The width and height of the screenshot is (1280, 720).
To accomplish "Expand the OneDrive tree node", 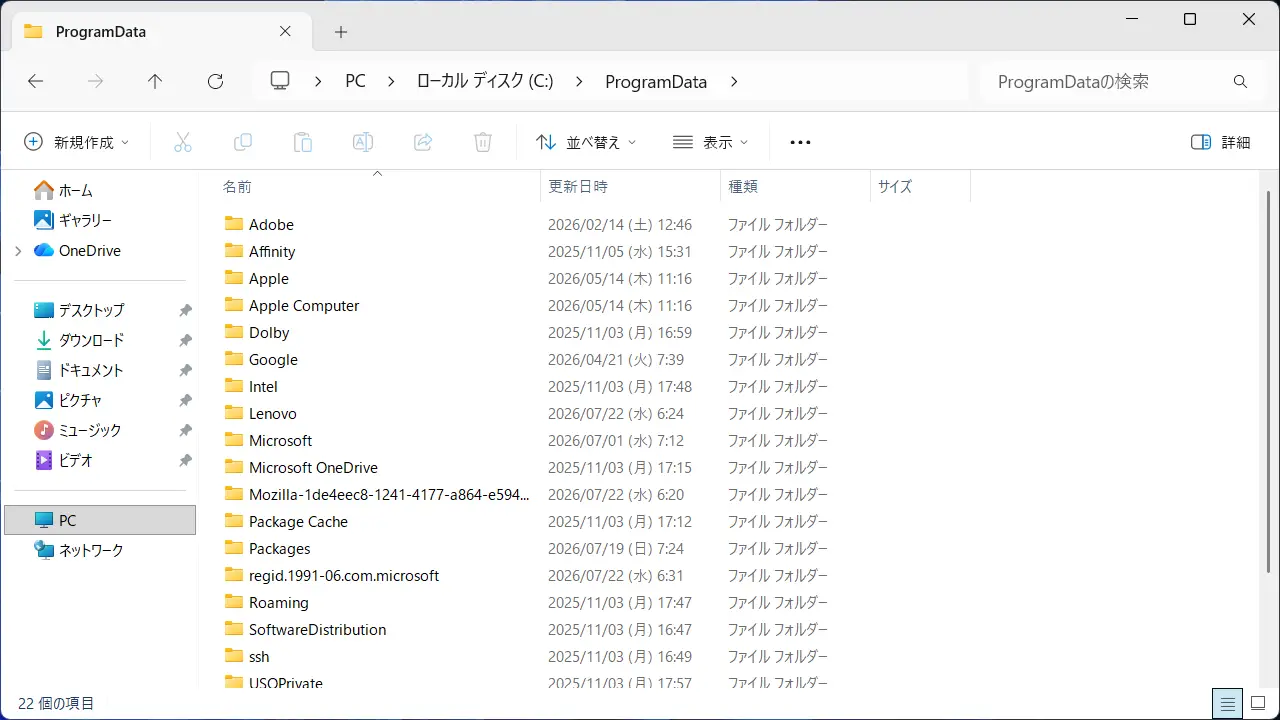I will pos(18,251).
